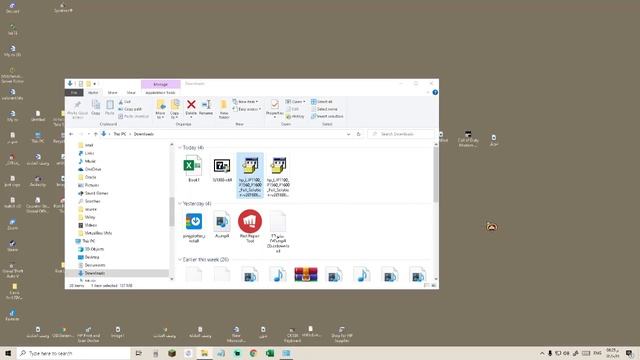Click the Refresh button
The height and width of the screenshot is (360, 640).
click(358, 134)
